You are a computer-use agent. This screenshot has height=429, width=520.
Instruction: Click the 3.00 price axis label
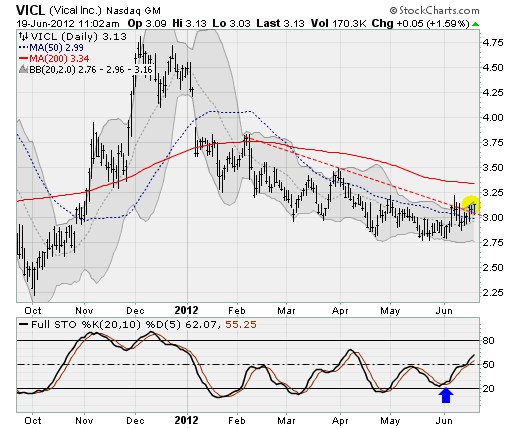click(493, 218)
